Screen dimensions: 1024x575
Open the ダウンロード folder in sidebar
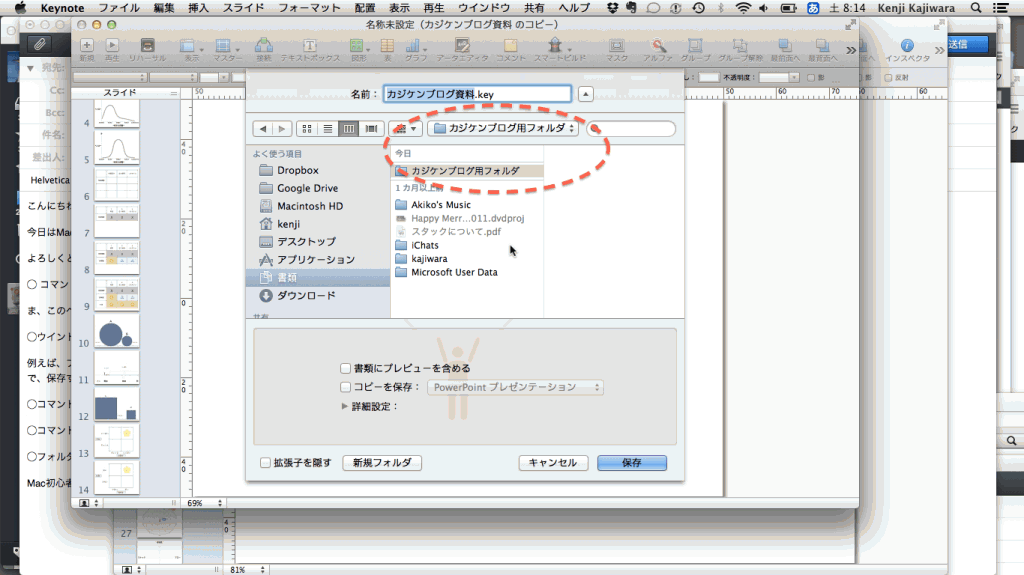pyautogui.click(x=306, y=295)
